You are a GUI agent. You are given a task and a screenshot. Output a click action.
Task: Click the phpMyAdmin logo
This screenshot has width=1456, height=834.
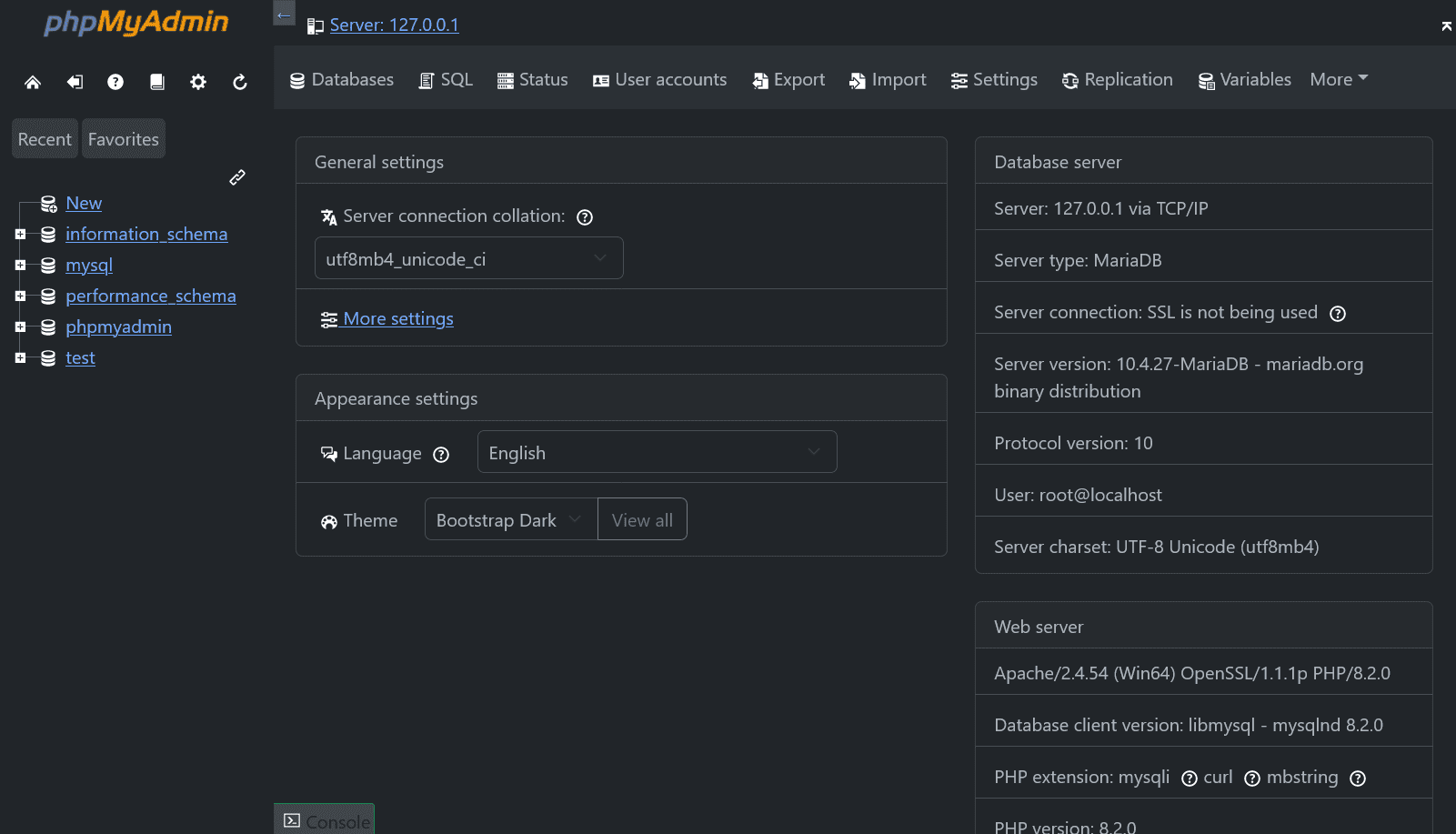click(x=136, y=22)
